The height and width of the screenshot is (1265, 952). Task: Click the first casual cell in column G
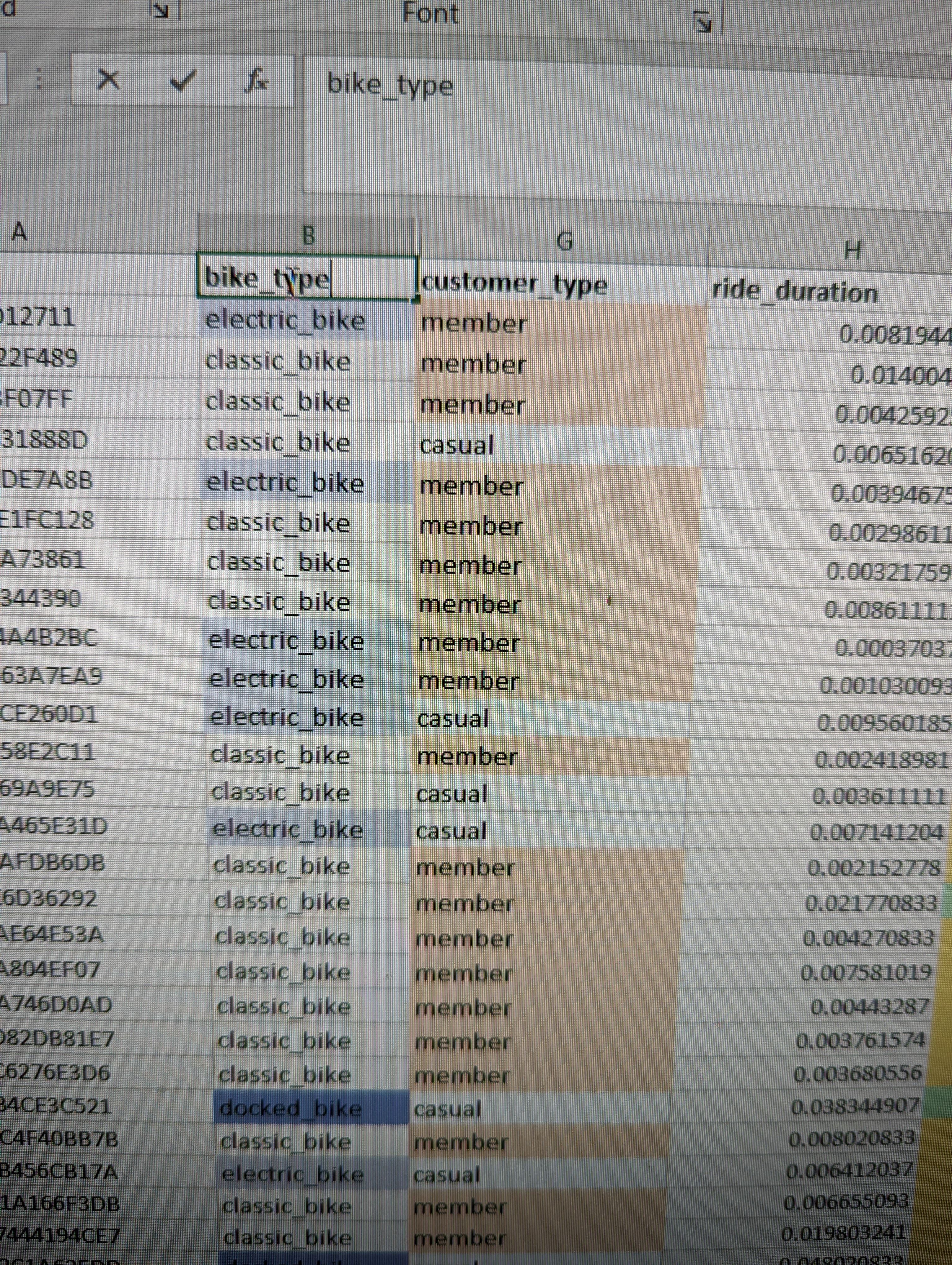(456, 446)
